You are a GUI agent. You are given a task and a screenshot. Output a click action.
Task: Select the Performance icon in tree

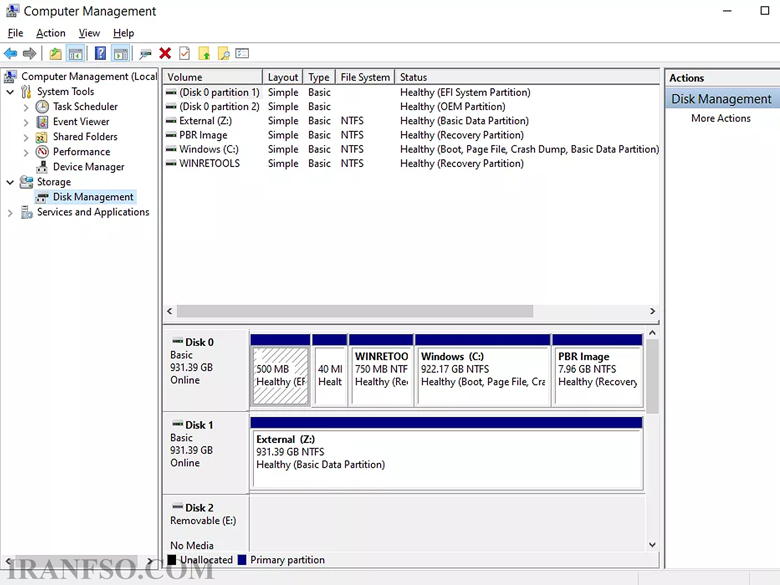[42, 152]
